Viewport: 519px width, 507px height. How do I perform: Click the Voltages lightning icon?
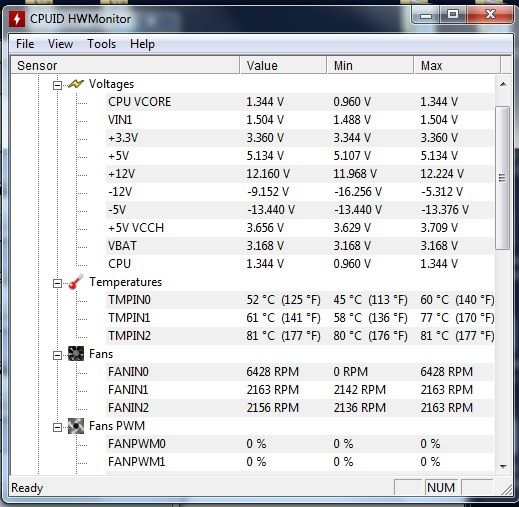pyautogui.click(x=76, y=84)
